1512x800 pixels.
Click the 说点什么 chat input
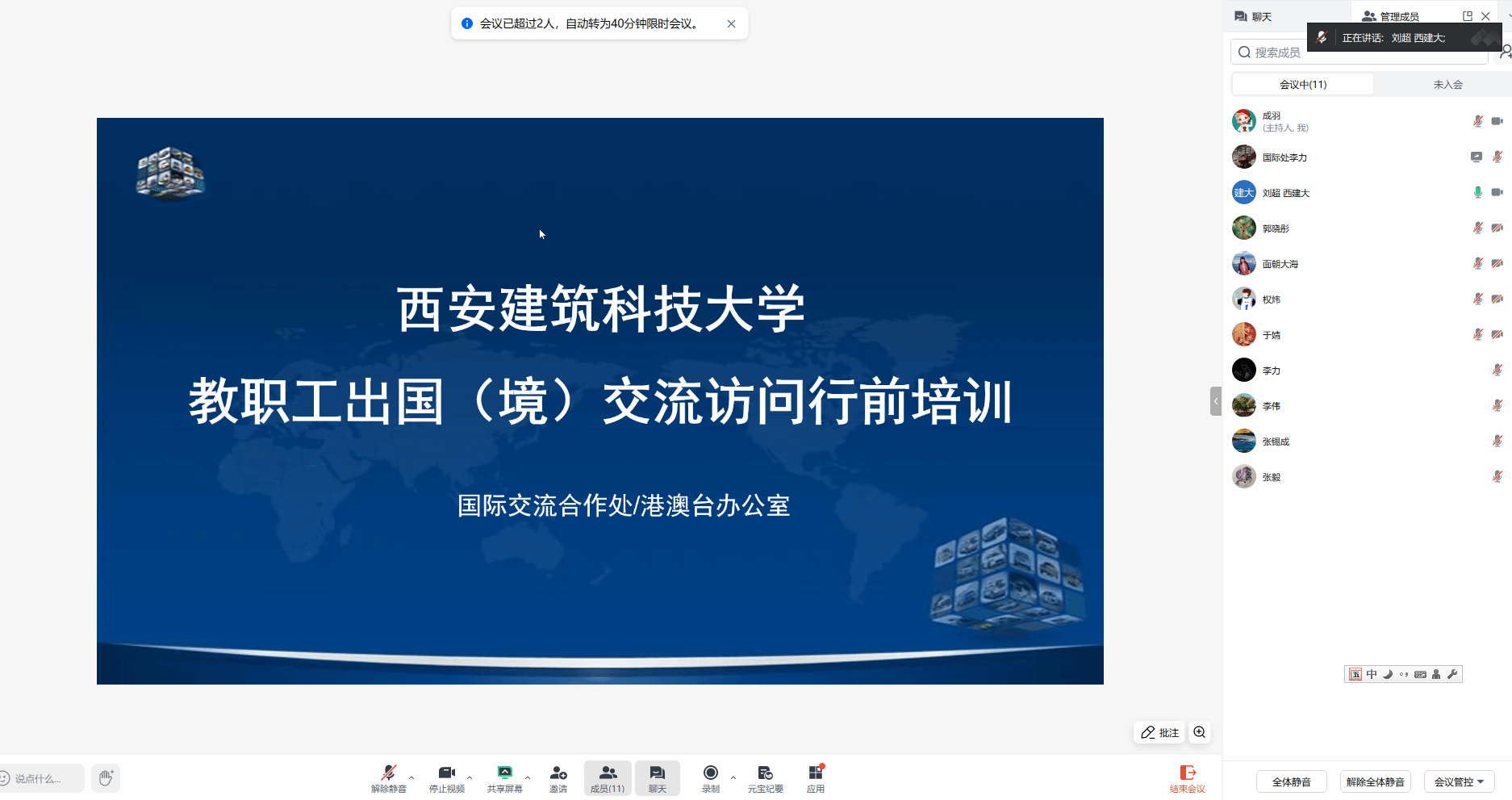click(x=40, y=778)
